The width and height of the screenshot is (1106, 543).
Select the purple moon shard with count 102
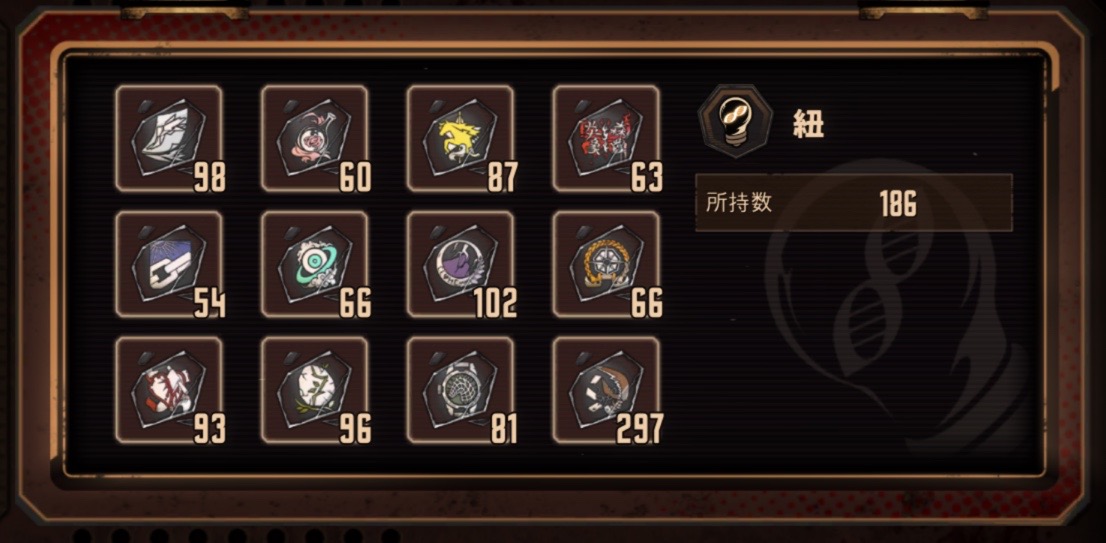pos(461,264)
